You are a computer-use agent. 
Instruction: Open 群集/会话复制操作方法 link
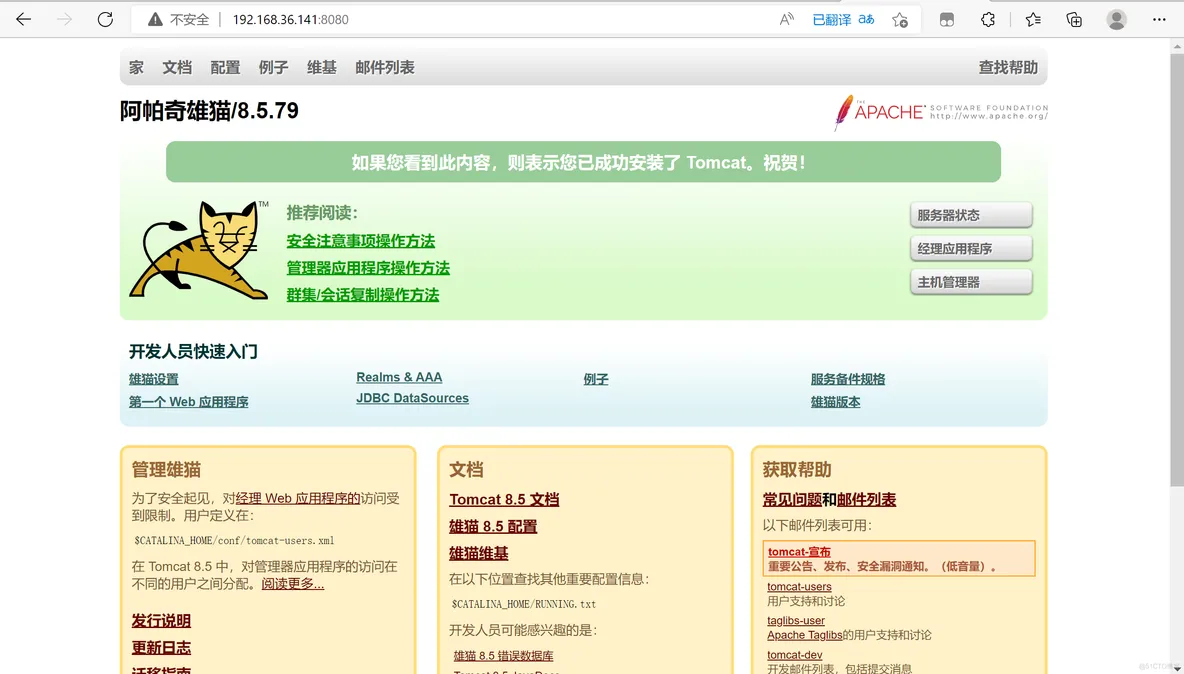363,295
